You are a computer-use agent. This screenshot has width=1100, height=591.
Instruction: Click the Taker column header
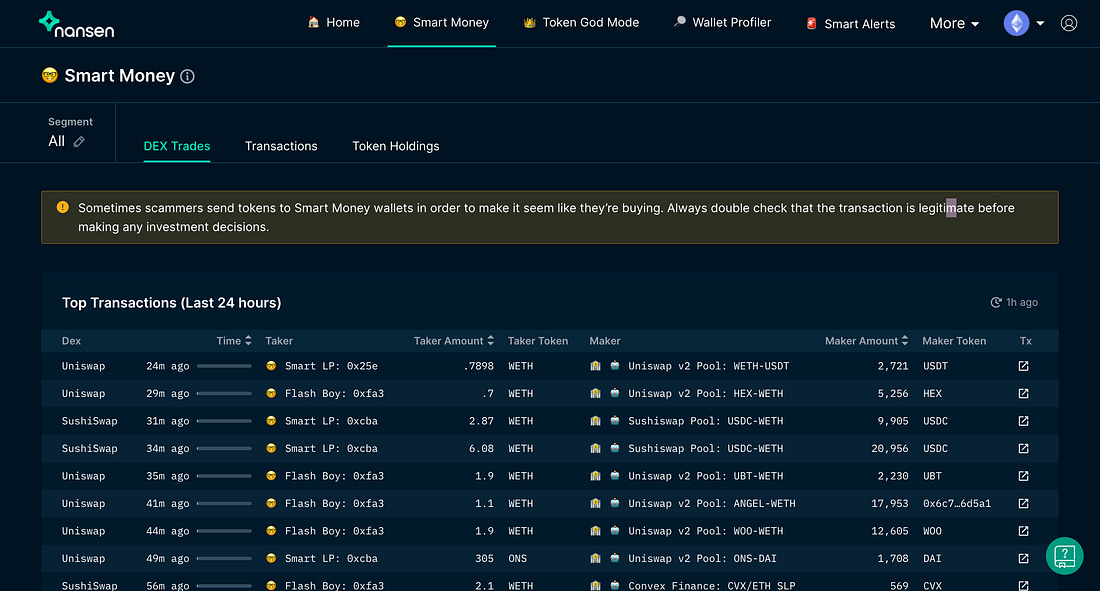tap(279, 340)
